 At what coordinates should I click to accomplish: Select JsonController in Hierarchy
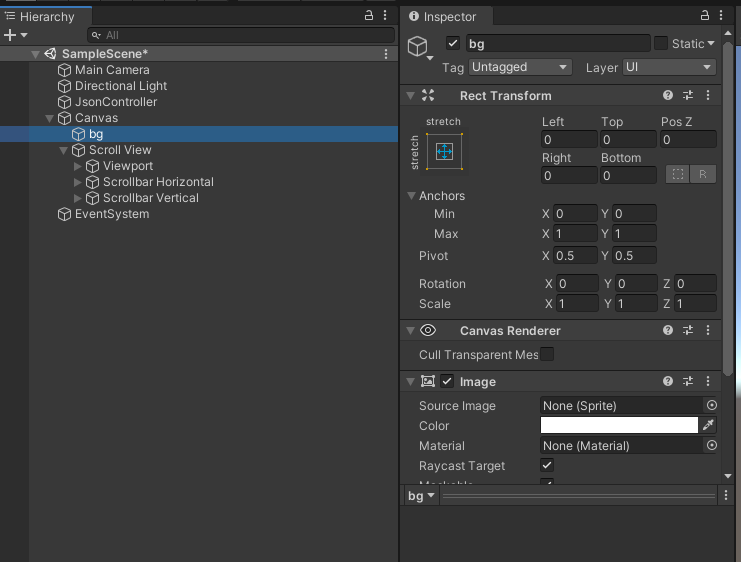(116, 102)
